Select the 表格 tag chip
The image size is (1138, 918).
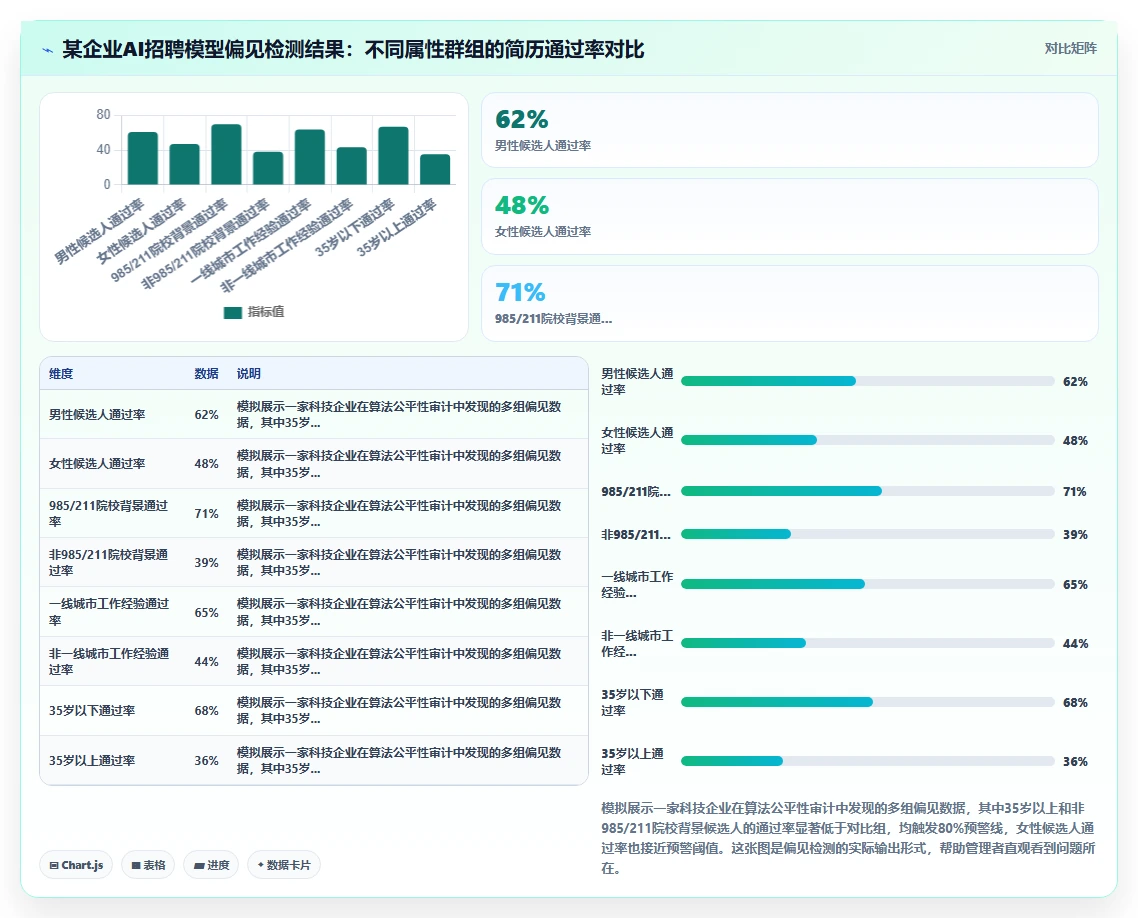tap(148, 865)
